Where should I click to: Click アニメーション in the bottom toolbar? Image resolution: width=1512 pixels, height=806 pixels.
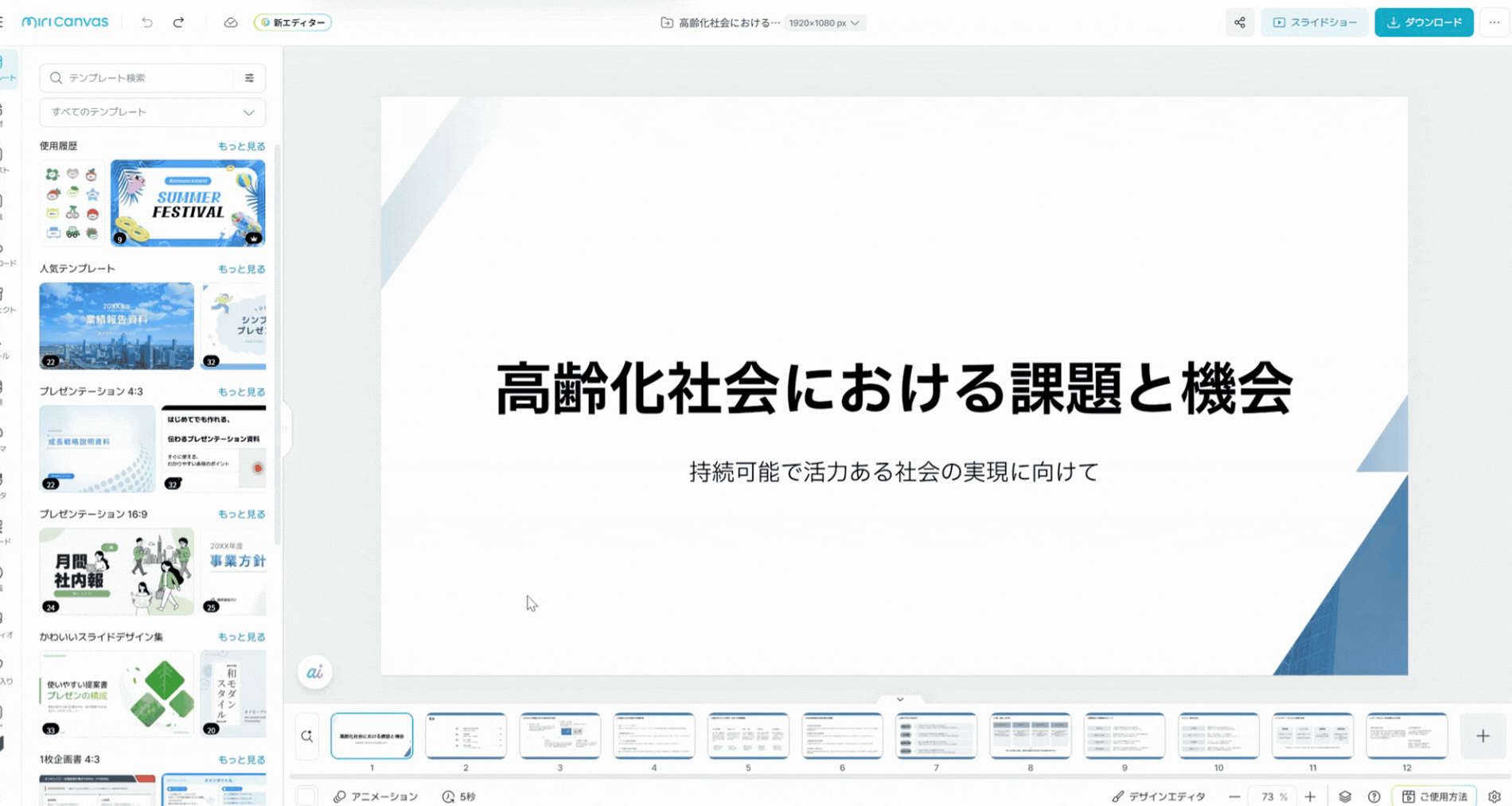375,796
